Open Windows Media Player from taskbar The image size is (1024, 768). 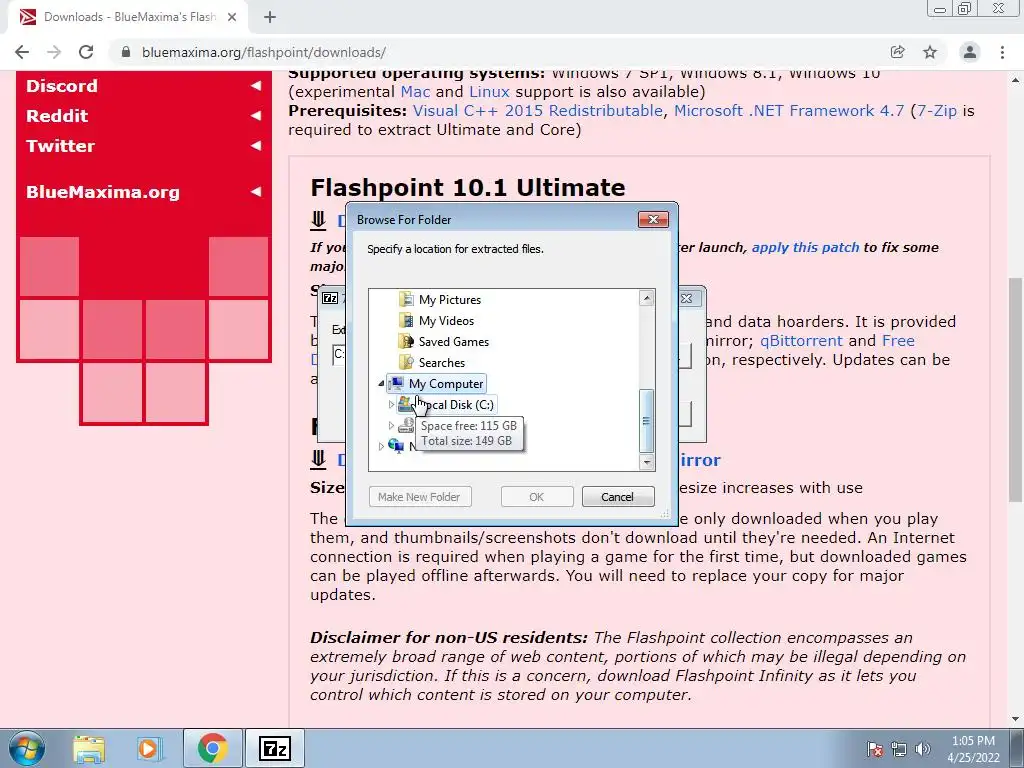click(149, 748)
